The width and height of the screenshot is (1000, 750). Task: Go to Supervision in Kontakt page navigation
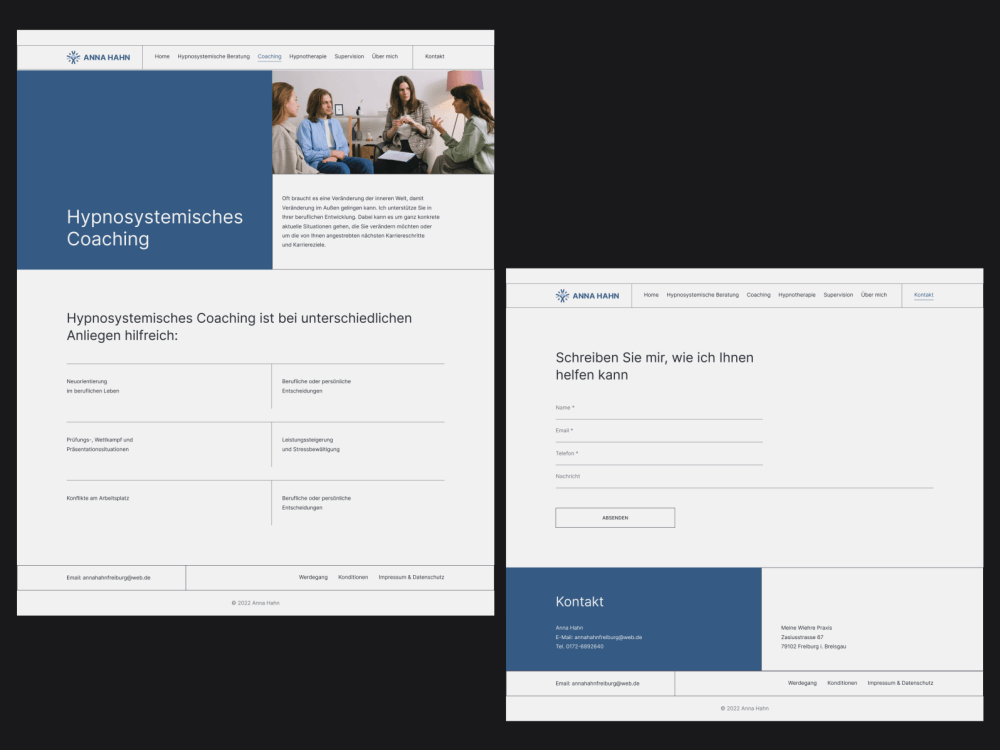tap(838, 295)
